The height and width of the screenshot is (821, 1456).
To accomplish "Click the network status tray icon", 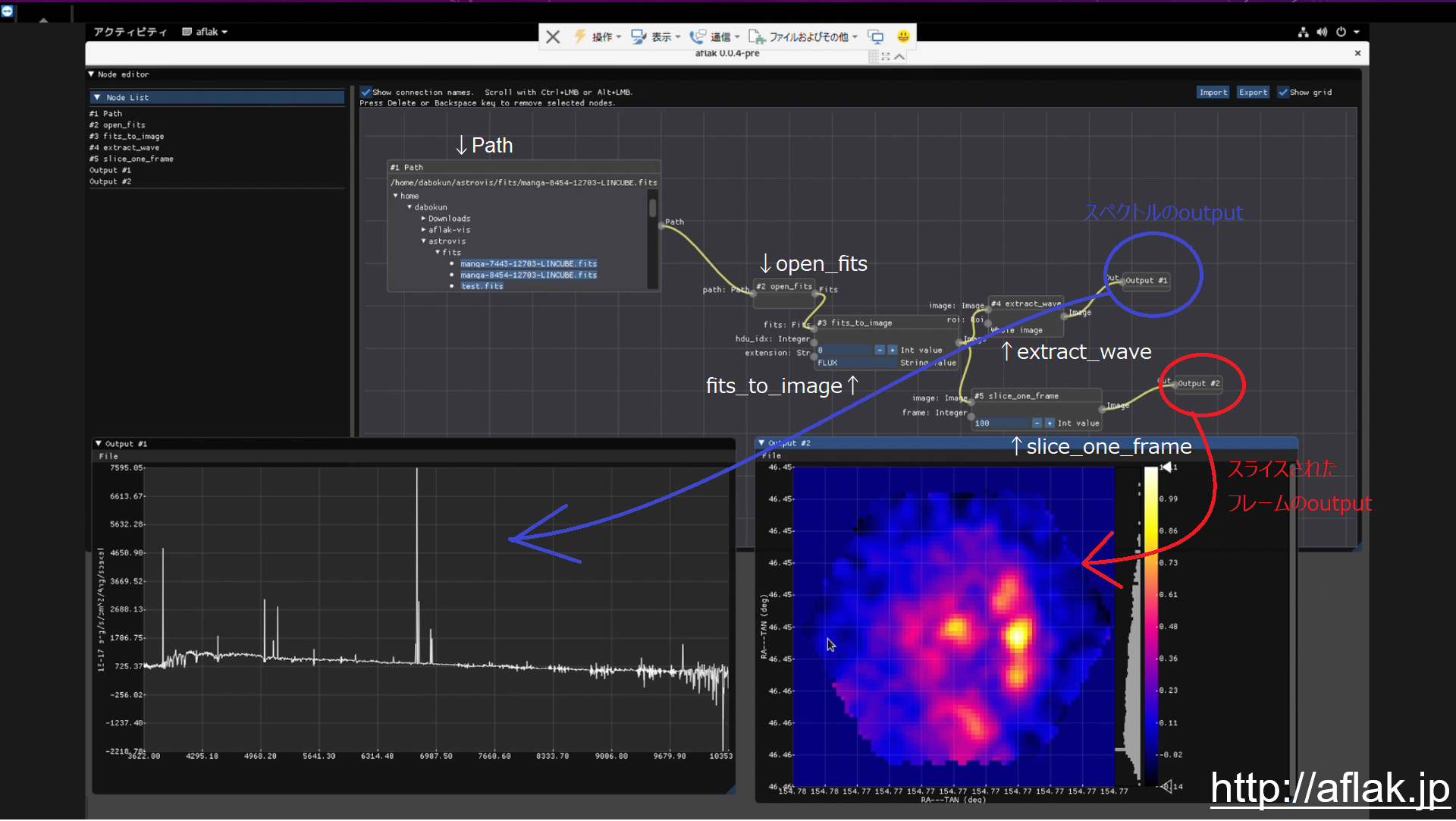I will click(1303, 32).
